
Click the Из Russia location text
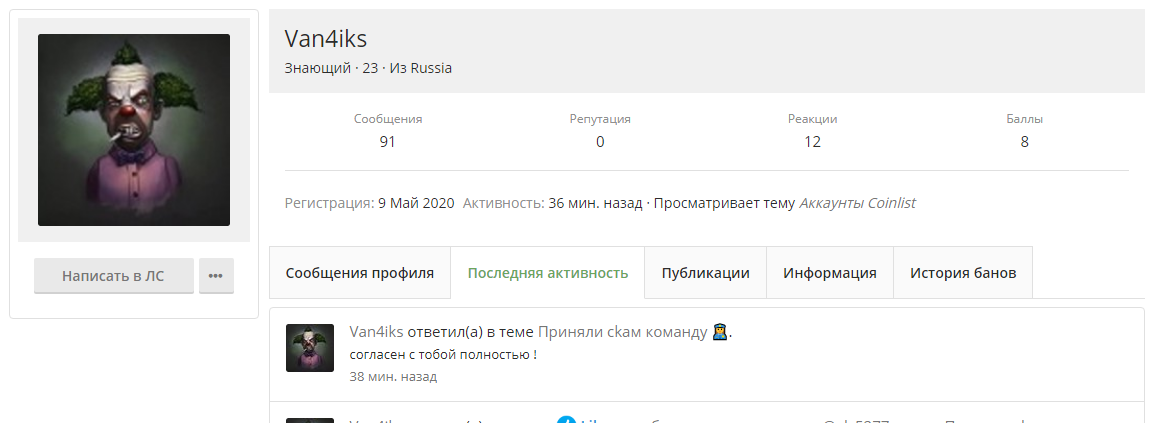[421, 68]
